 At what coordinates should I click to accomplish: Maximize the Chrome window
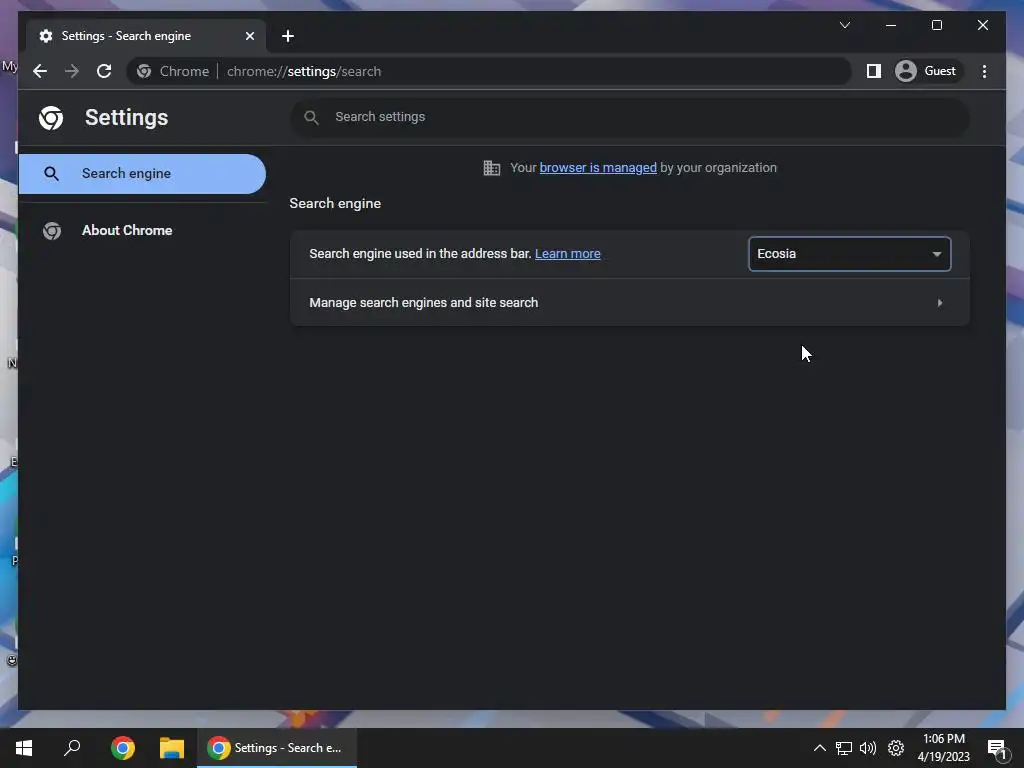click(x=936, y=25)
